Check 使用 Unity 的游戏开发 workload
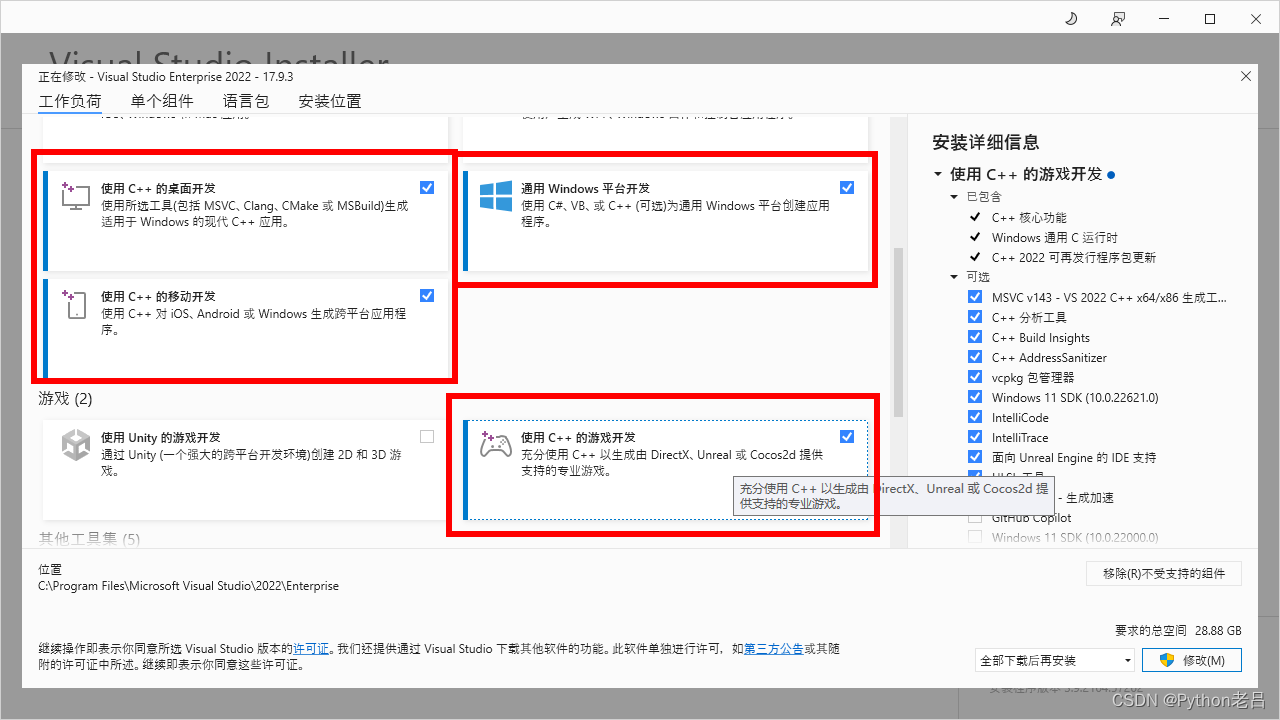This screenshot has width=1280, height=720. pos(427,436)
